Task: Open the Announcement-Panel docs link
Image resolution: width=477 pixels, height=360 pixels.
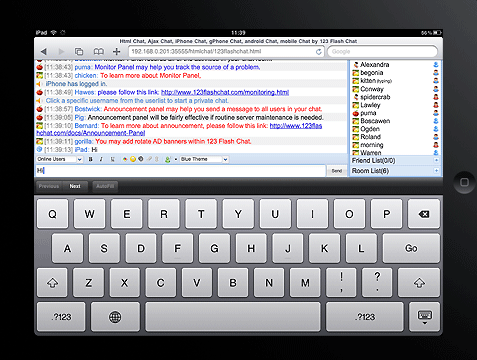Action: coord(91,133)
